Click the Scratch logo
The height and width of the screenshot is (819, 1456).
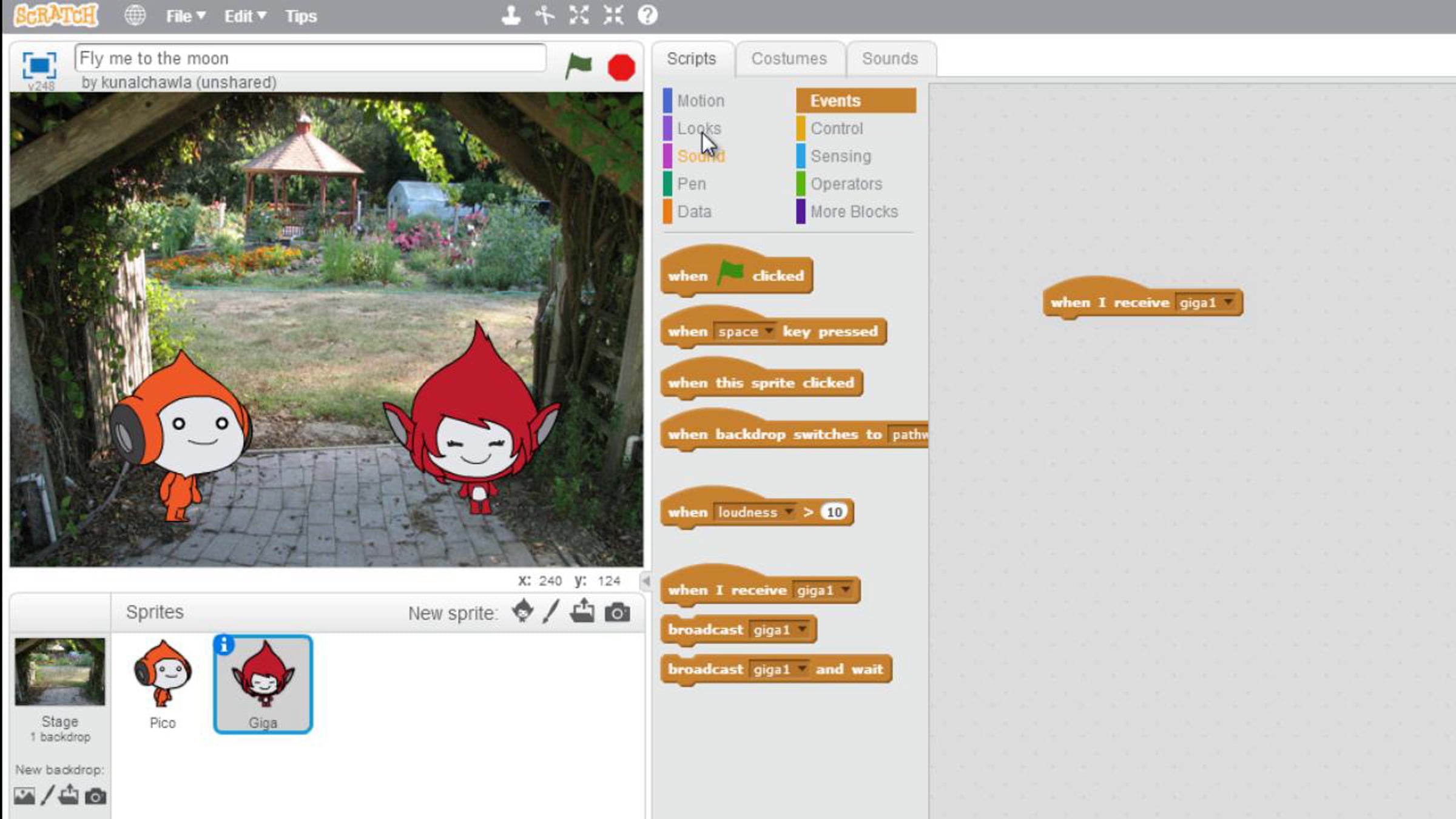point(56,16)
